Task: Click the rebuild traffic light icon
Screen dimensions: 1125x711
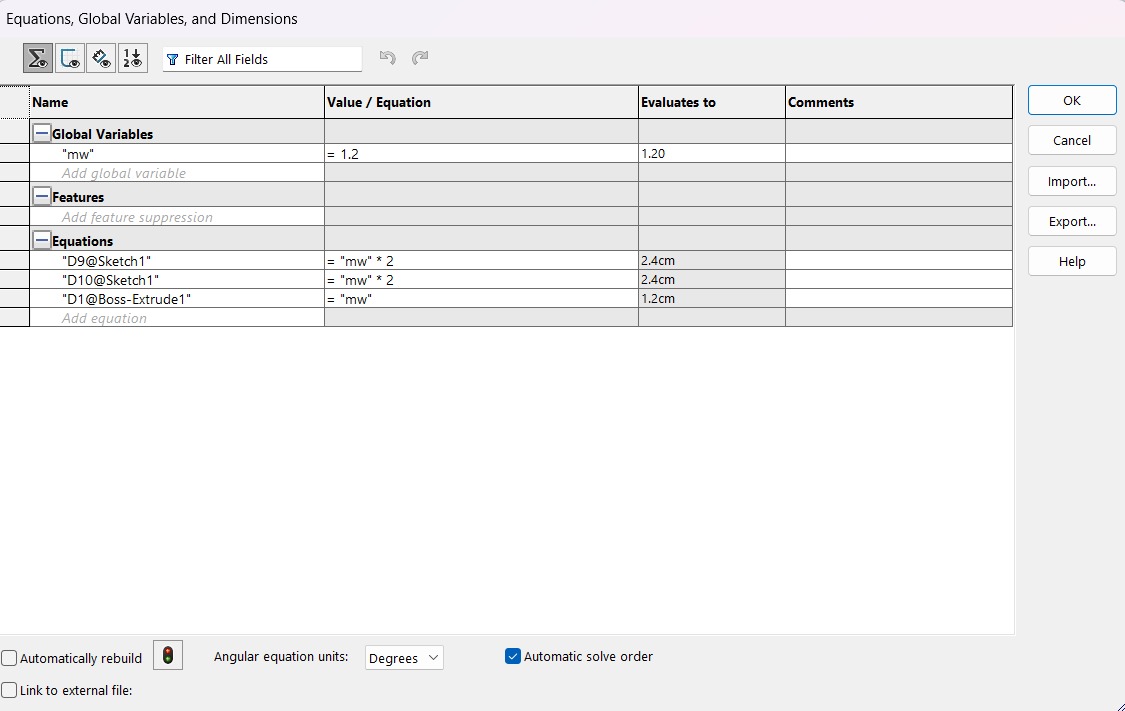Action: 168,655
